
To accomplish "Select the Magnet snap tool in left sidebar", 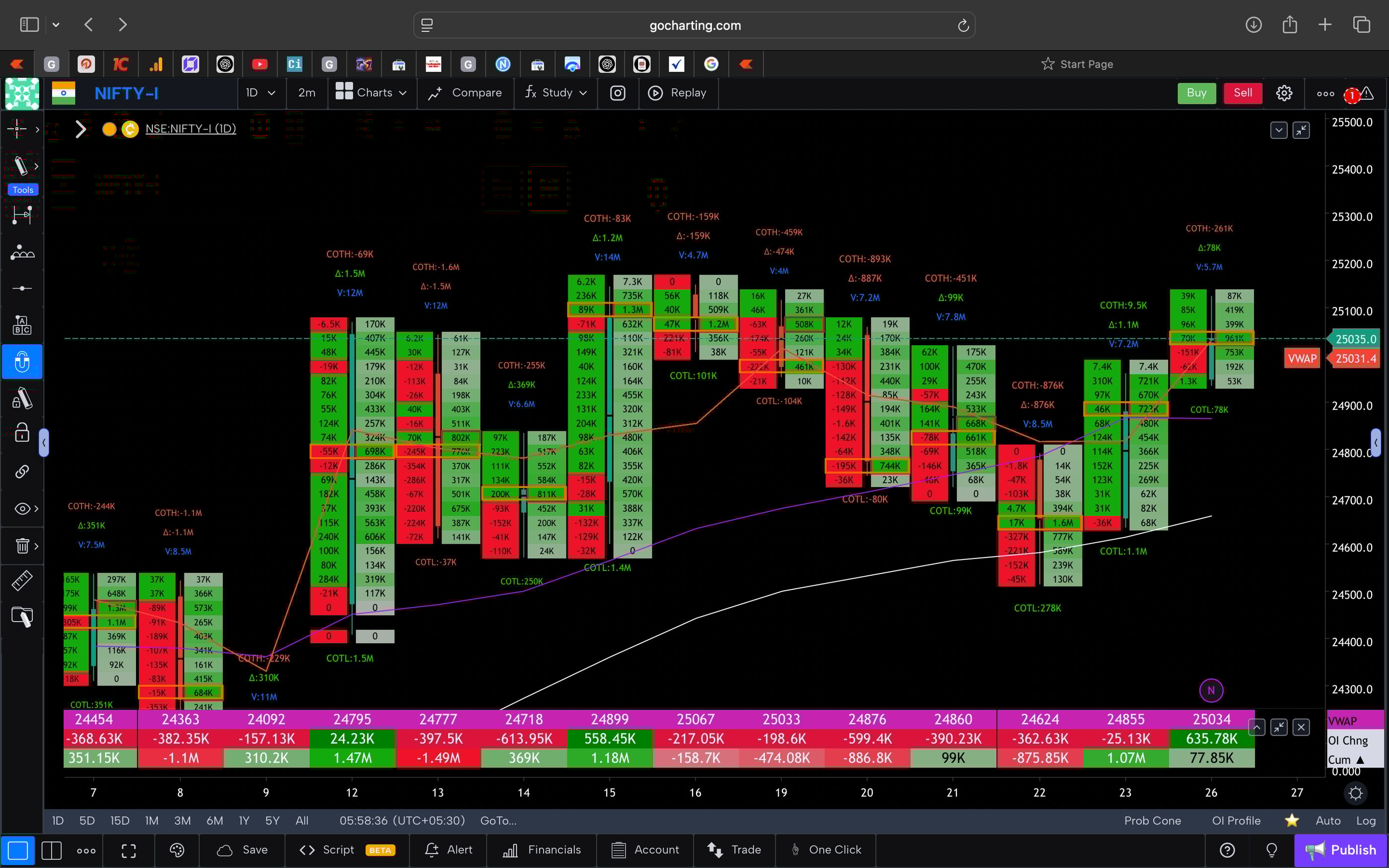I will 22,362.
